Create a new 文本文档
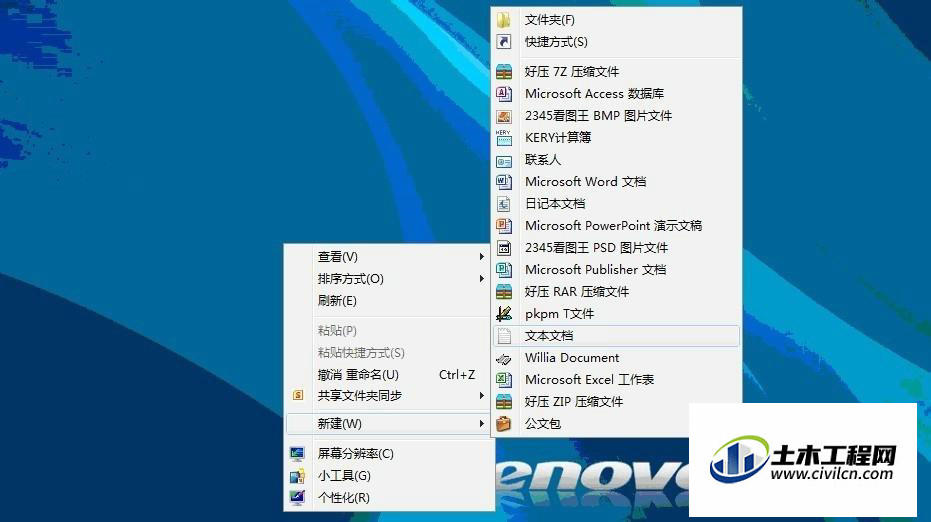This screenshot has height=522, width=931. (616, 336)
